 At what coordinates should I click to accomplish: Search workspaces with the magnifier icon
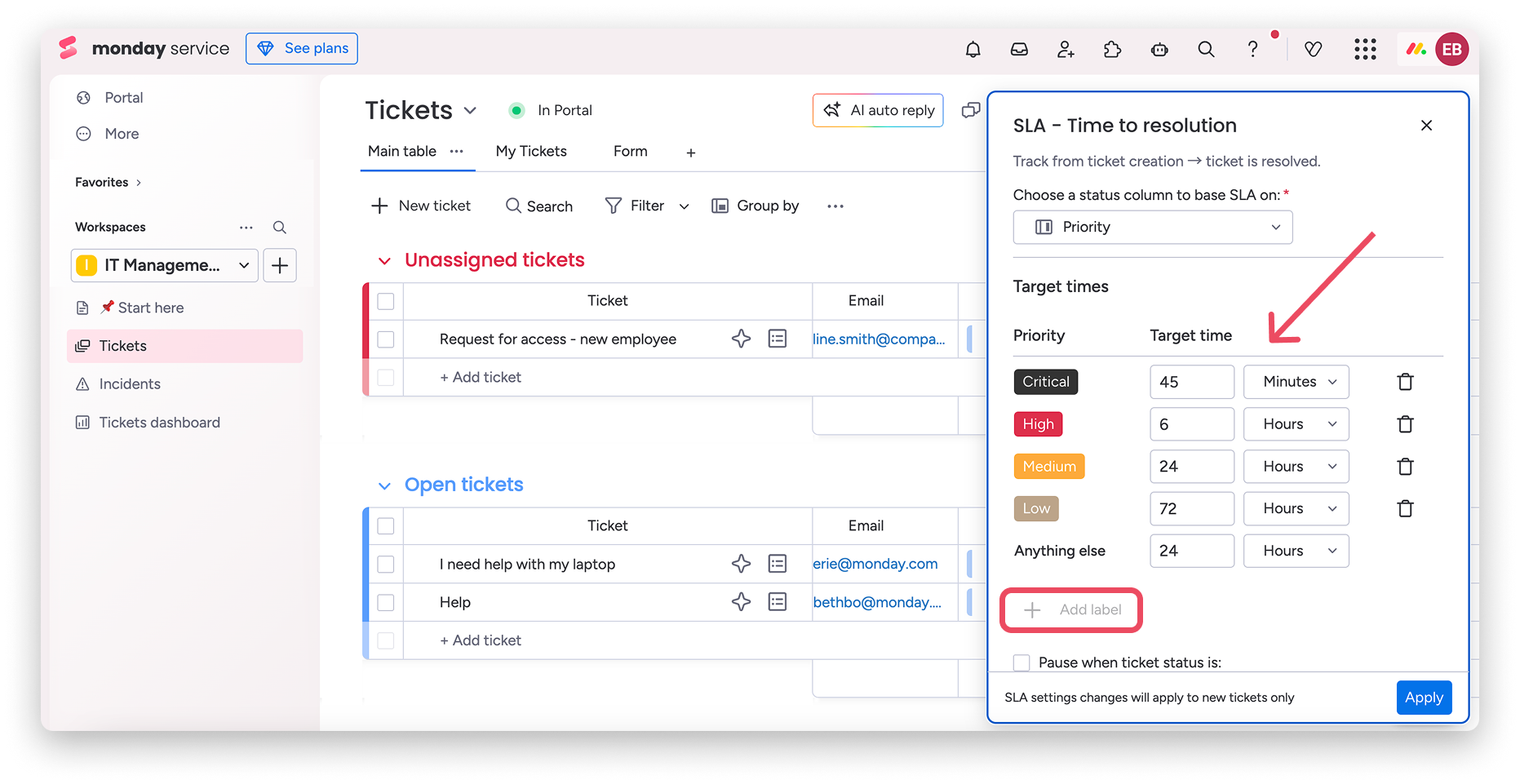click(279, 227)
